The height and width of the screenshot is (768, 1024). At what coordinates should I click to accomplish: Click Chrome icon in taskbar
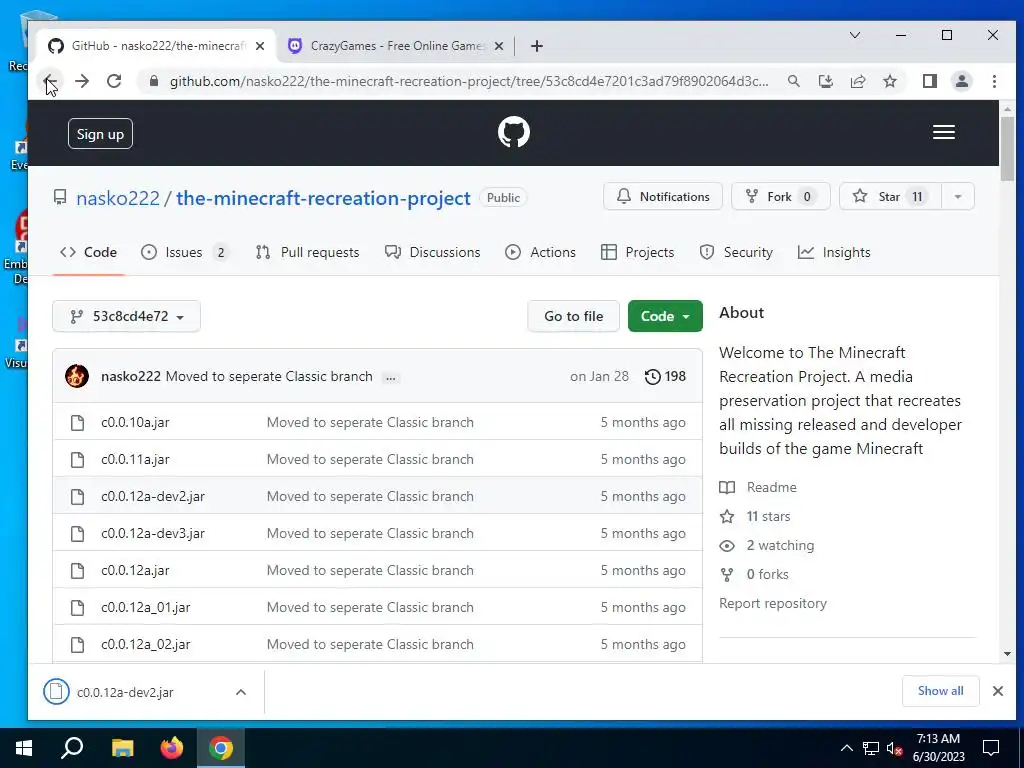click(221, 748)
